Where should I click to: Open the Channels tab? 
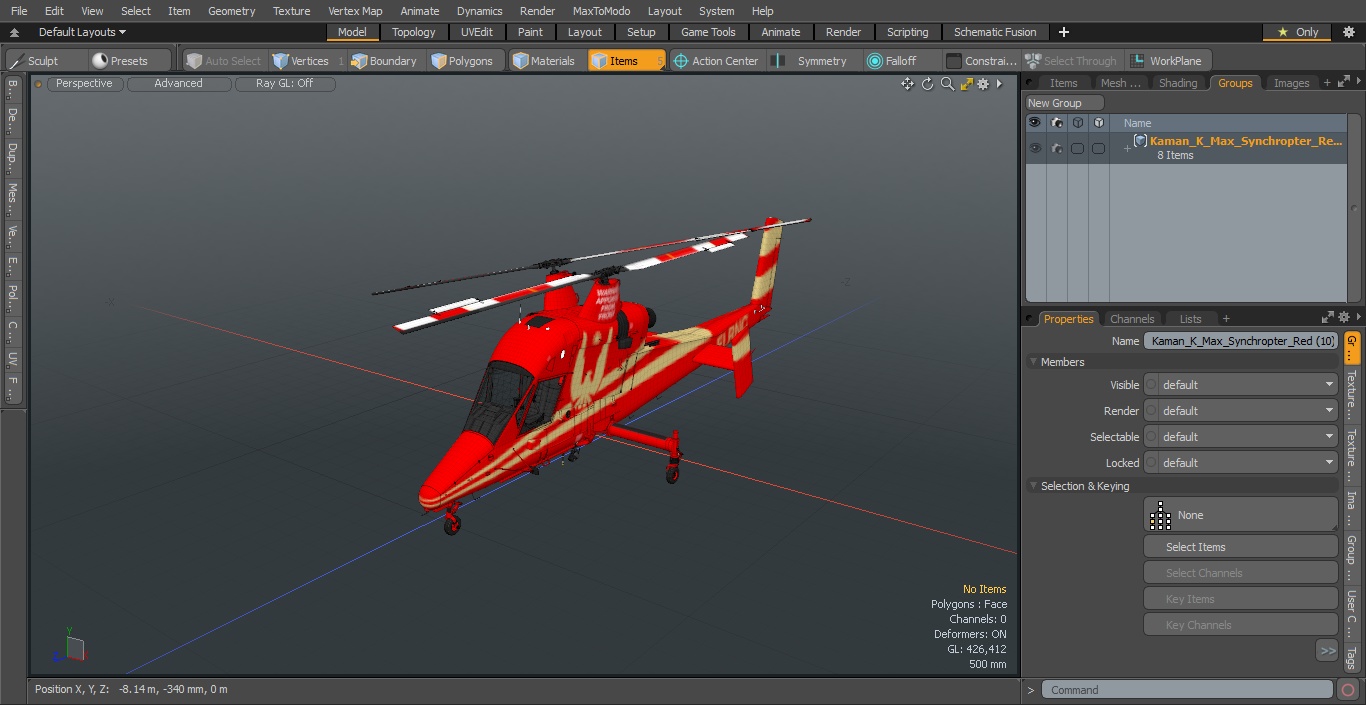1132,319
